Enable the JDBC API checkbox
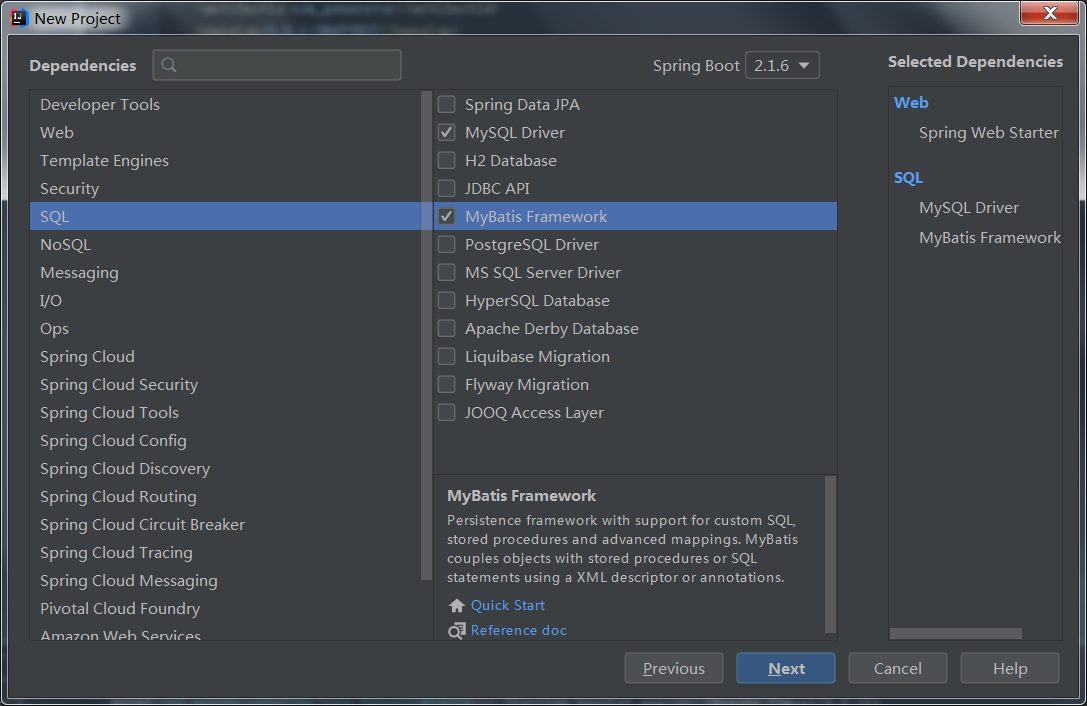Viewport: 1087px width, 706px height. click(446, 188)
